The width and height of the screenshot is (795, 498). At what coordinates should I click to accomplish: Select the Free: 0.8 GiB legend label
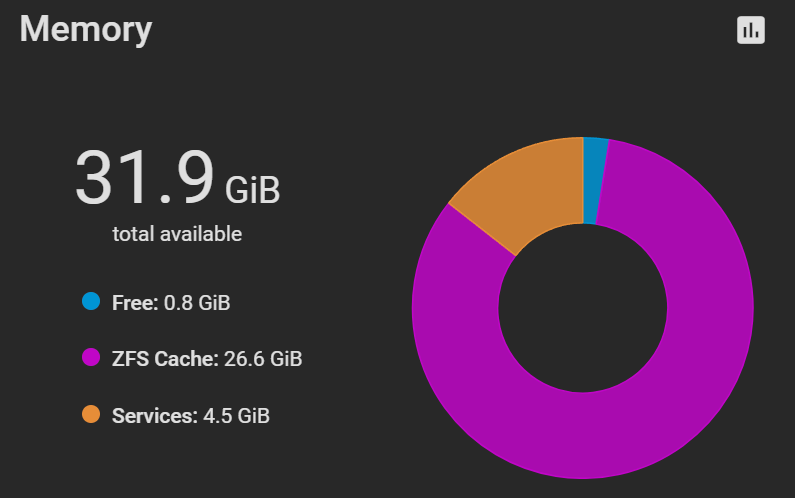pyautogui.click(x=171, y=303)
